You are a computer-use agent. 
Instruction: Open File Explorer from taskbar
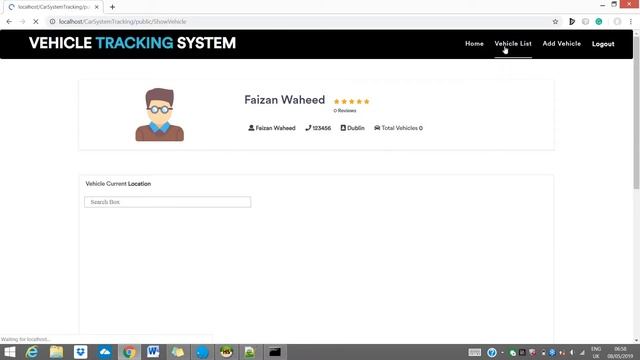tap(56, 352)
